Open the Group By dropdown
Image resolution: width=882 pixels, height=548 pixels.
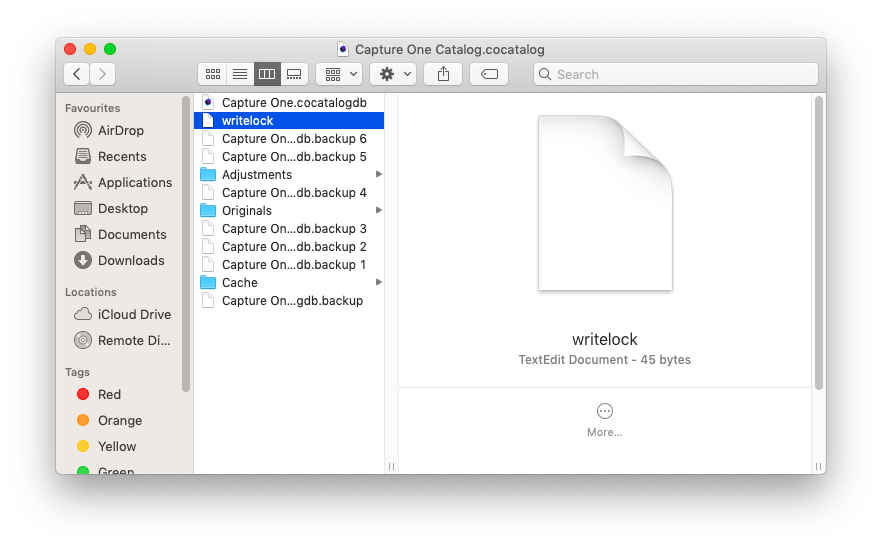(x=339, y=74)
